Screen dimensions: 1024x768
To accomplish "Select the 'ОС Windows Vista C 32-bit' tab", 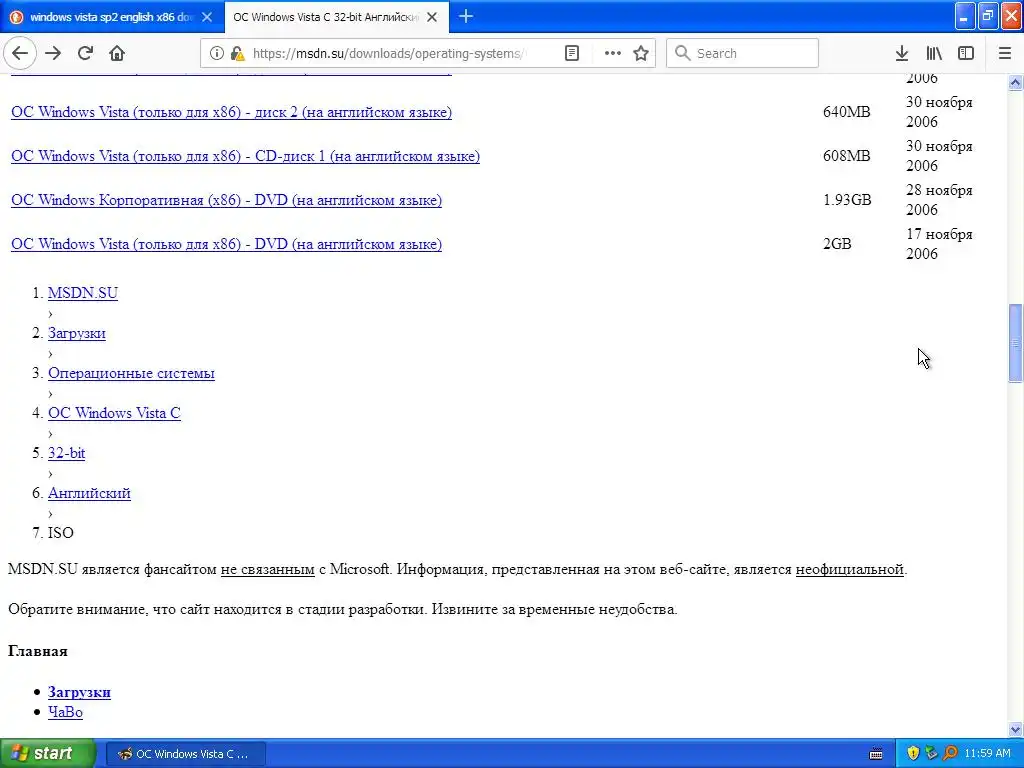I will 336,17.
